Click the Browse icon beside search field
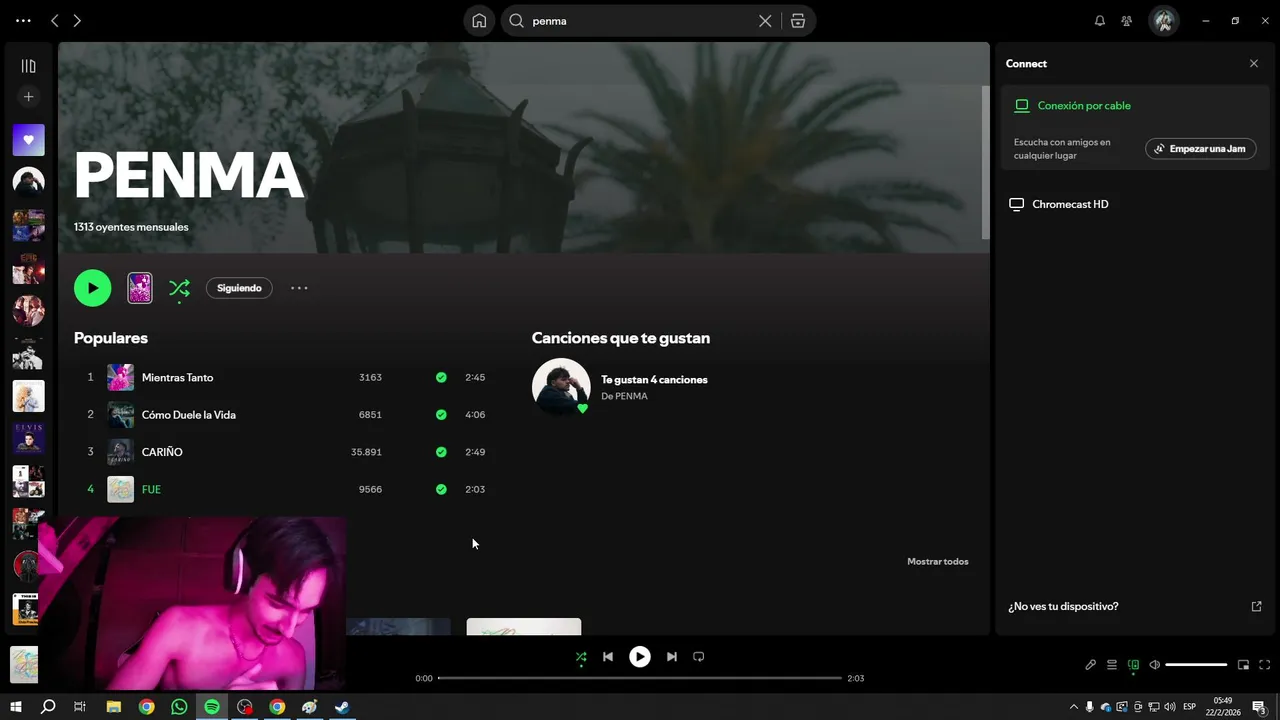1280x720 pixels. click(798, 21)
